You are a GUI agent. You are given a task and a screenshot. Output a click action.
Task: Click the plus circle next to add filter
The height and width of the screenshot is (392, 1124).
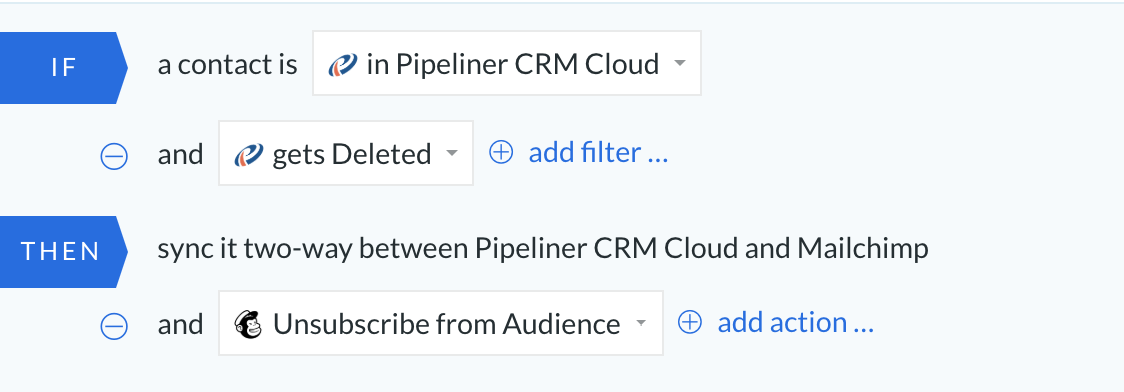pos(500,152)
